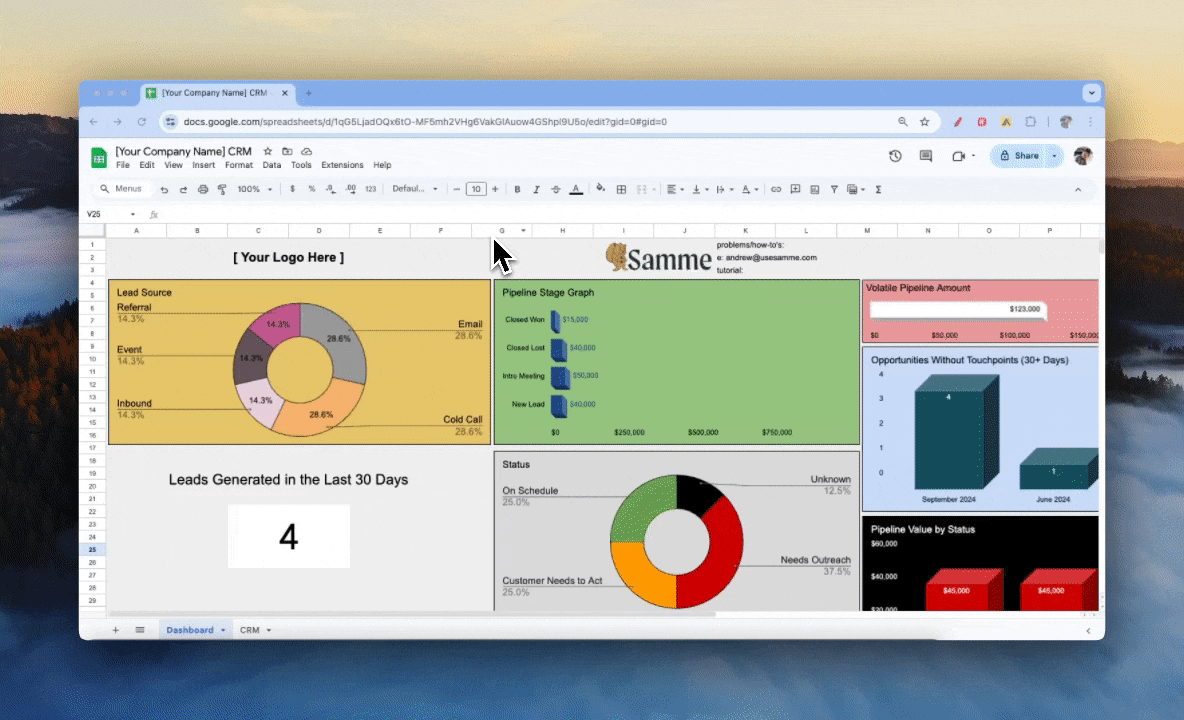
Task: Open the Borders tool
Action: tap(621, 189)
